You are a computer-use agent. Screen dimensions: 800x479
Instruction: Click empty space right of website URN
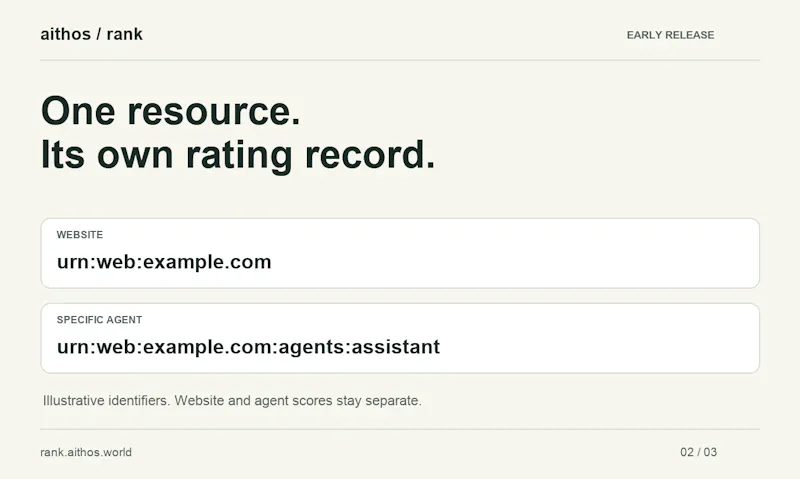(x=510, y=262)
